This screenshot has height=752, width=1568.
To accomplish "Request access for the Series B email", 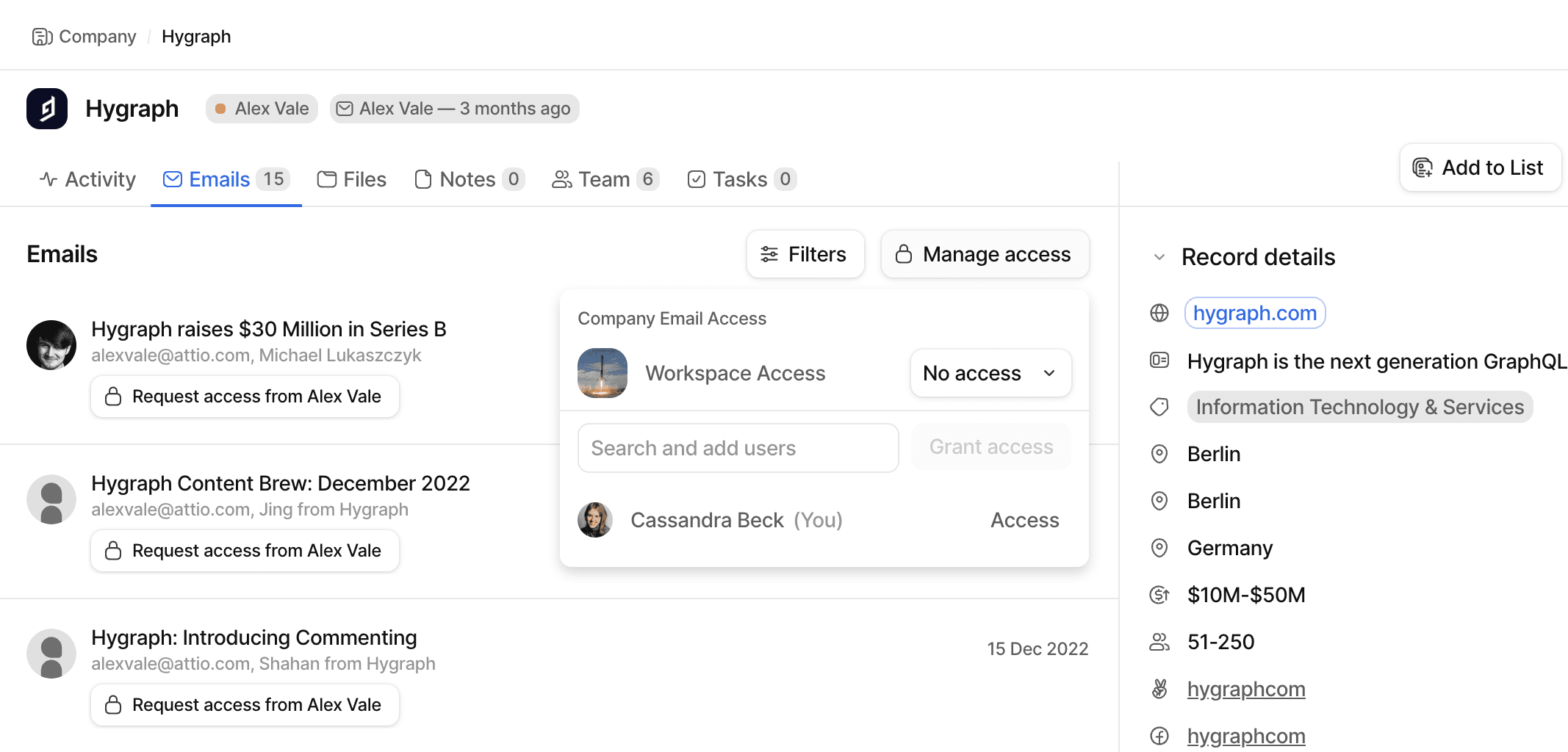I will click(245, 397).
